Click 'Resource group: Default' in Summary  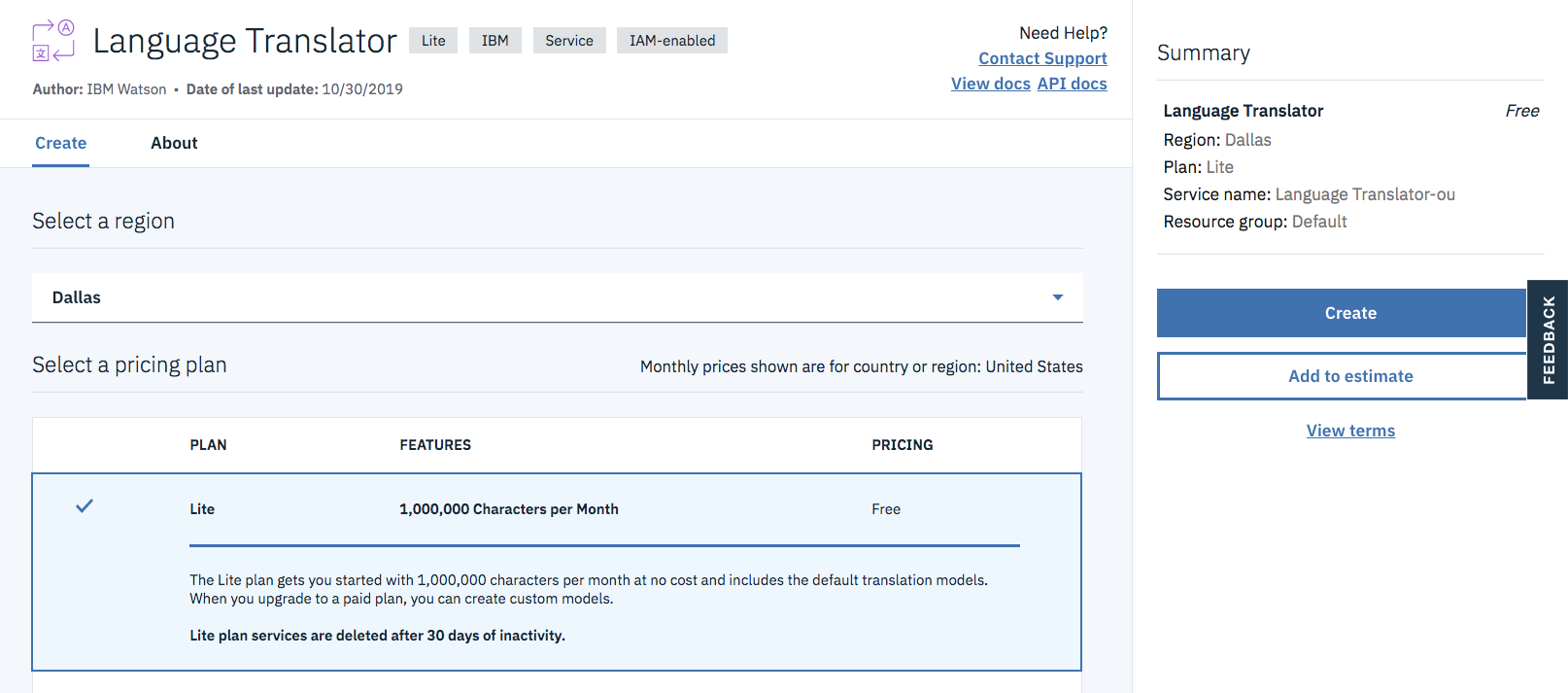point(1255,222)
